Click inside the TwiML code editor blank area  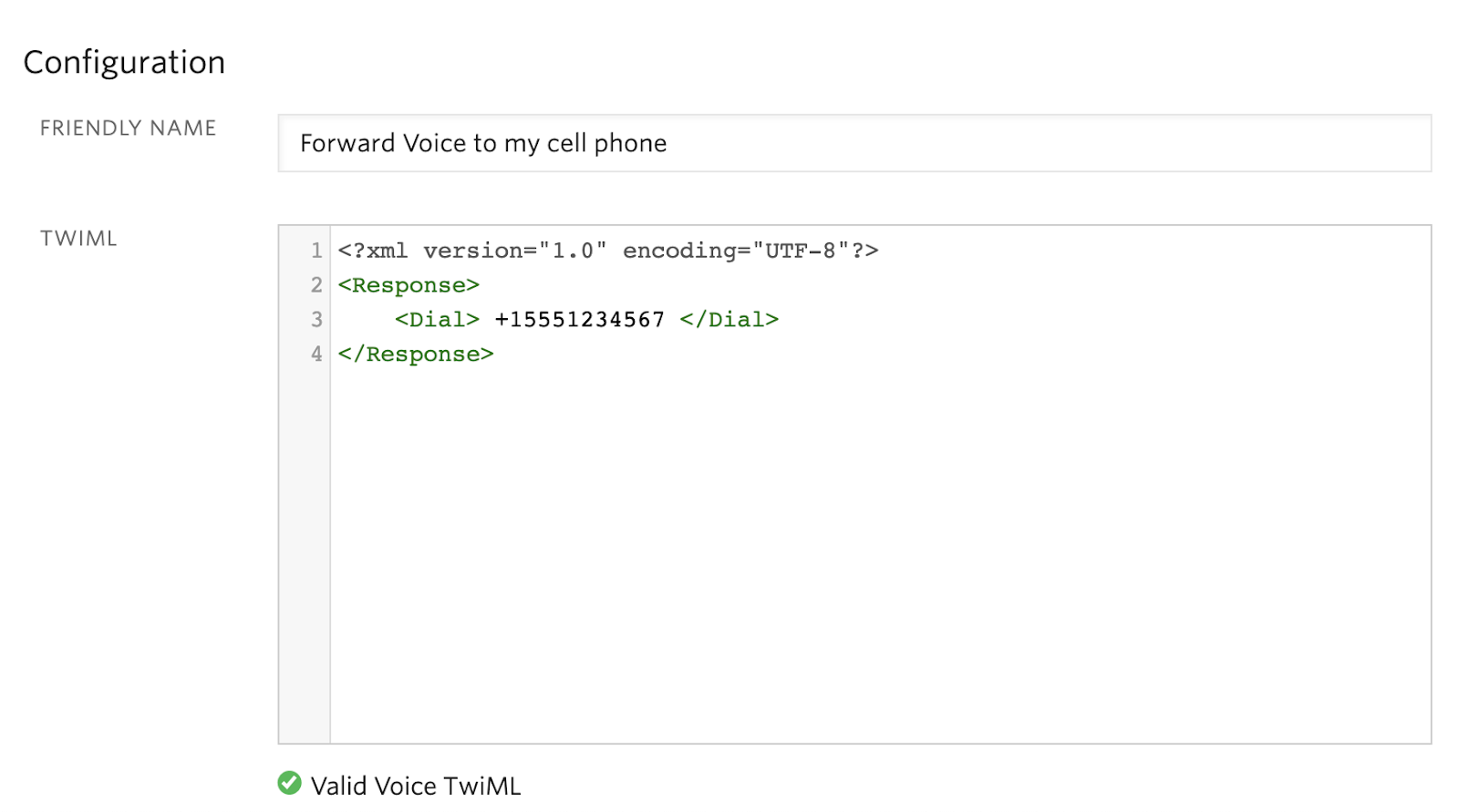pos(880,556)
